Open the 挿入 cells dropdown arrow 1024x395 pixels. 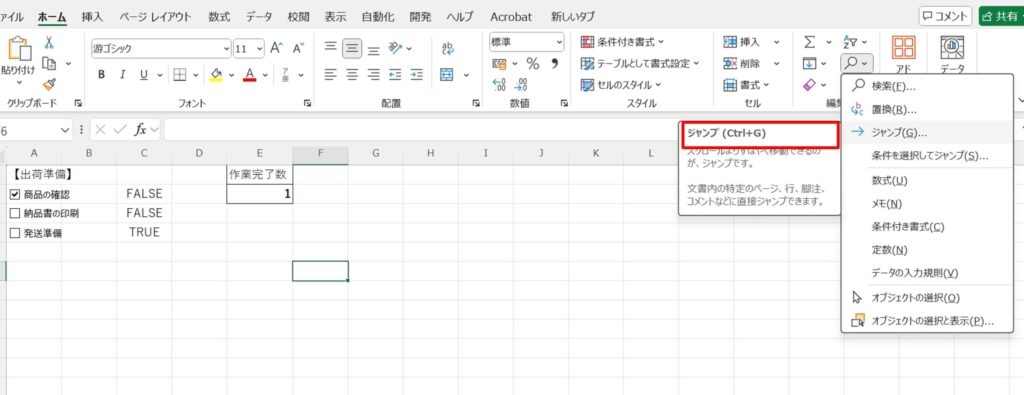(776, 42)
